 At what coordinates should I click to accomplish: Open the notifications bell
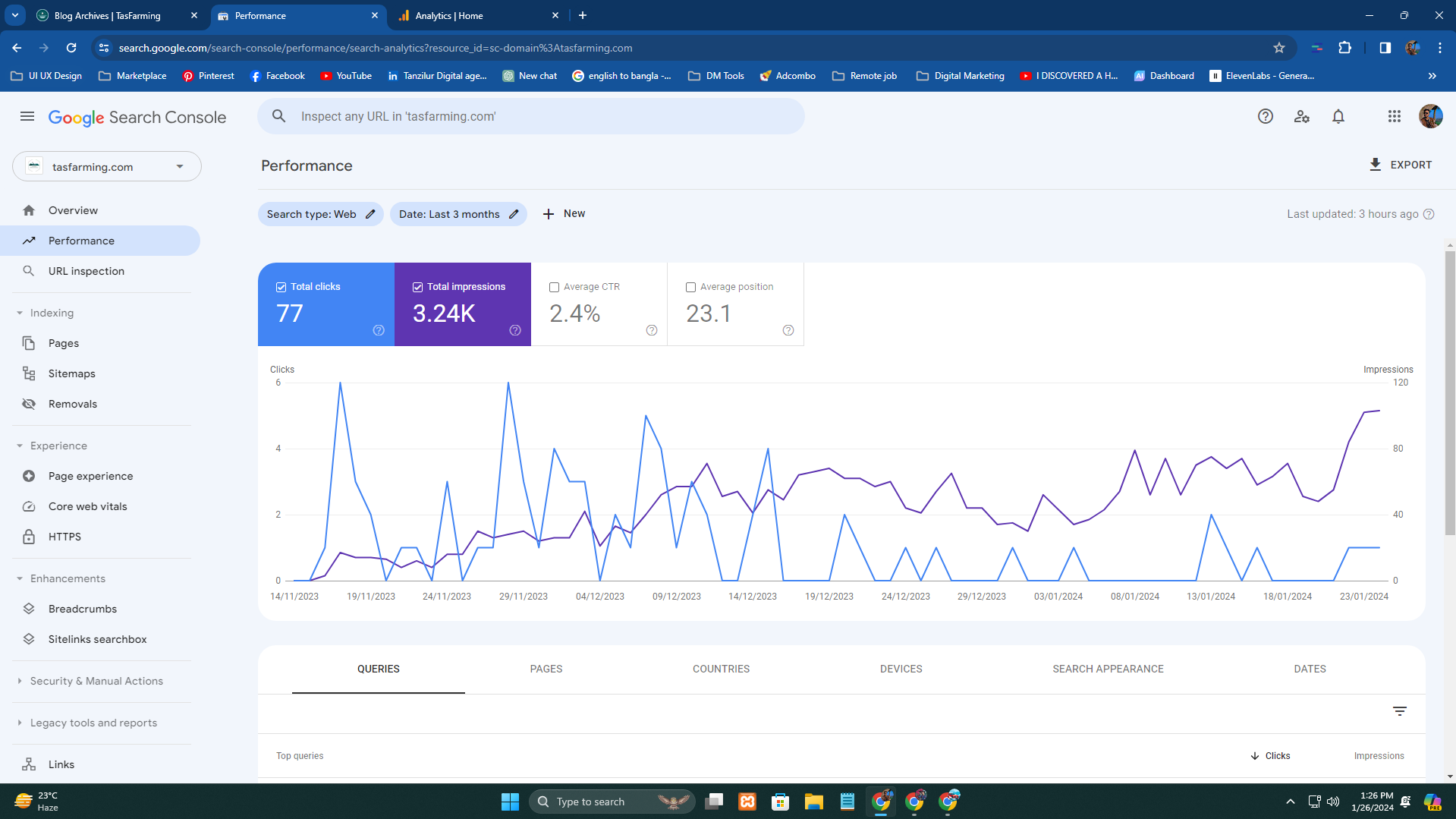[1338, 117]
